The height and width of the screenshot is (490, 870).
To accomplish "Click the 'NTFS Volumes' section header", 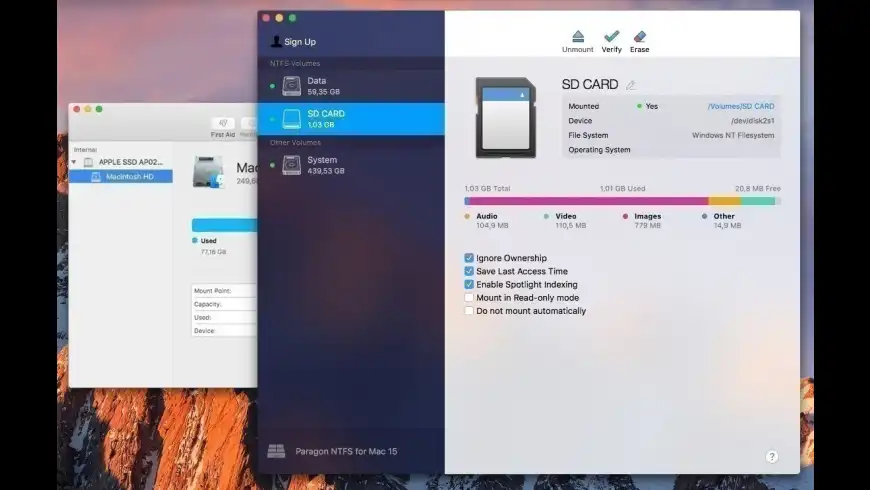I will tap(295, 63).
